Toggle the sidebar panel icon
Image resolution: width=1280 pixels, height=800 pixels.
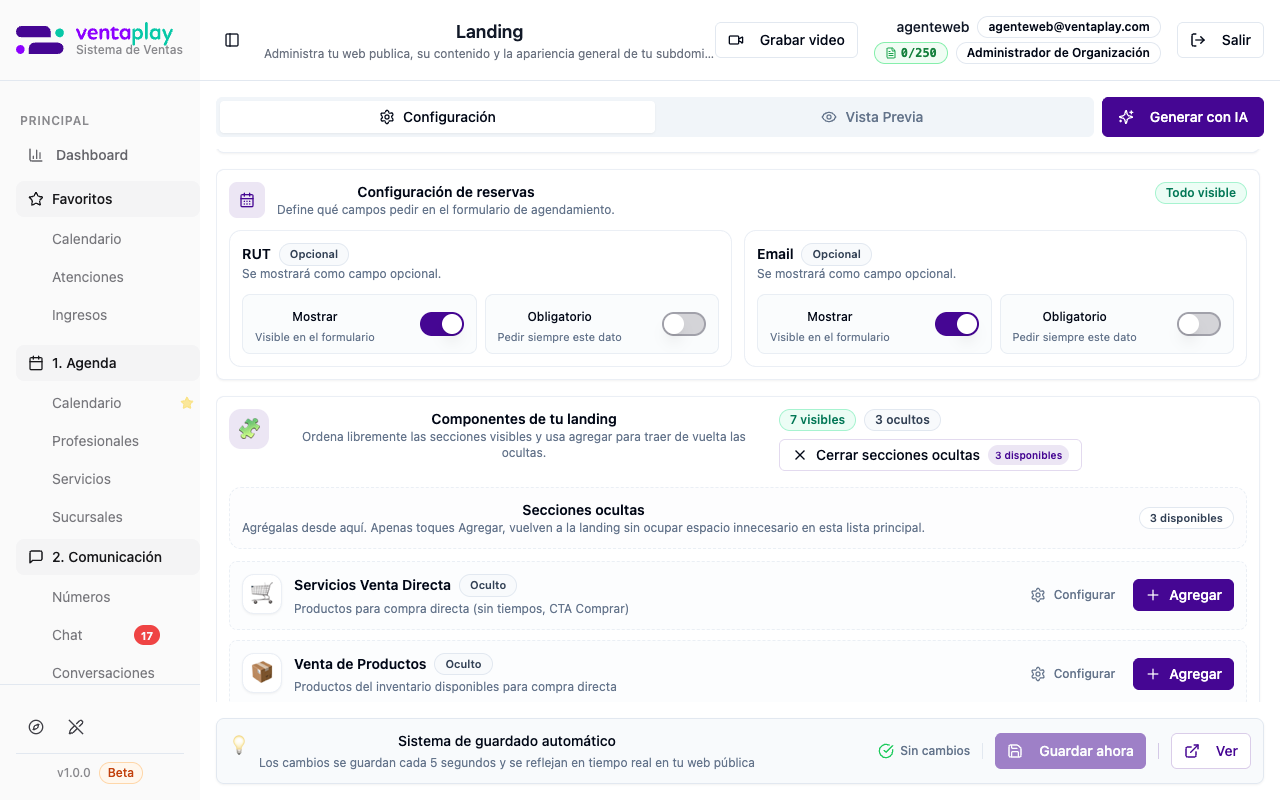coord(232,40)
